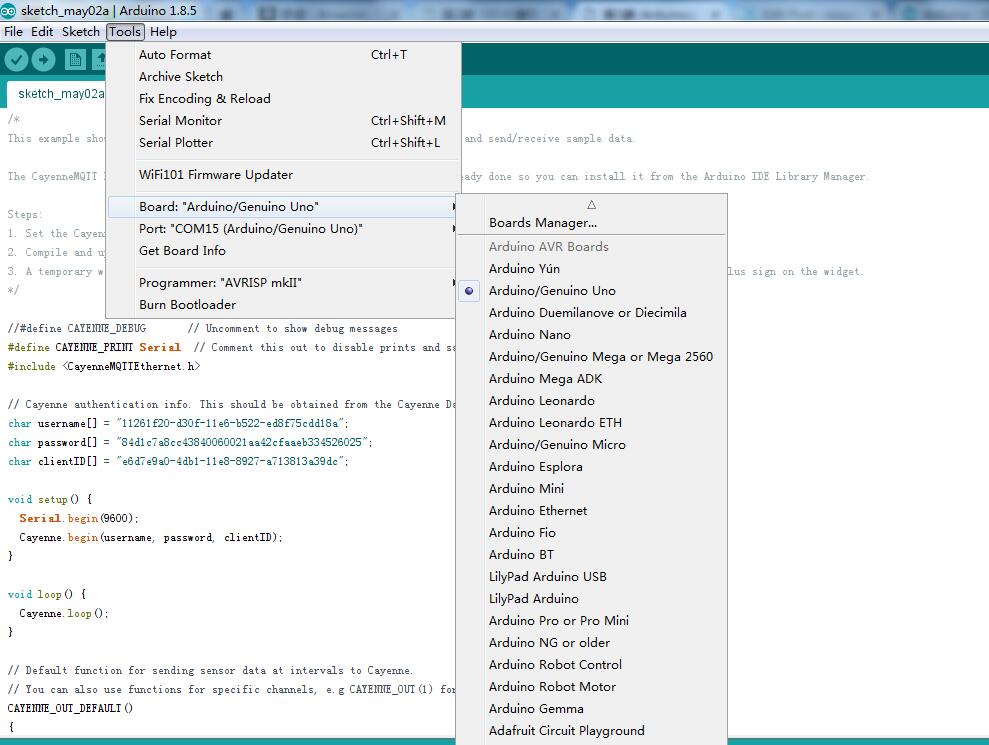Open the Serial Plotter
Viewport: 989px width, 745px height.
tap(283, 143)
